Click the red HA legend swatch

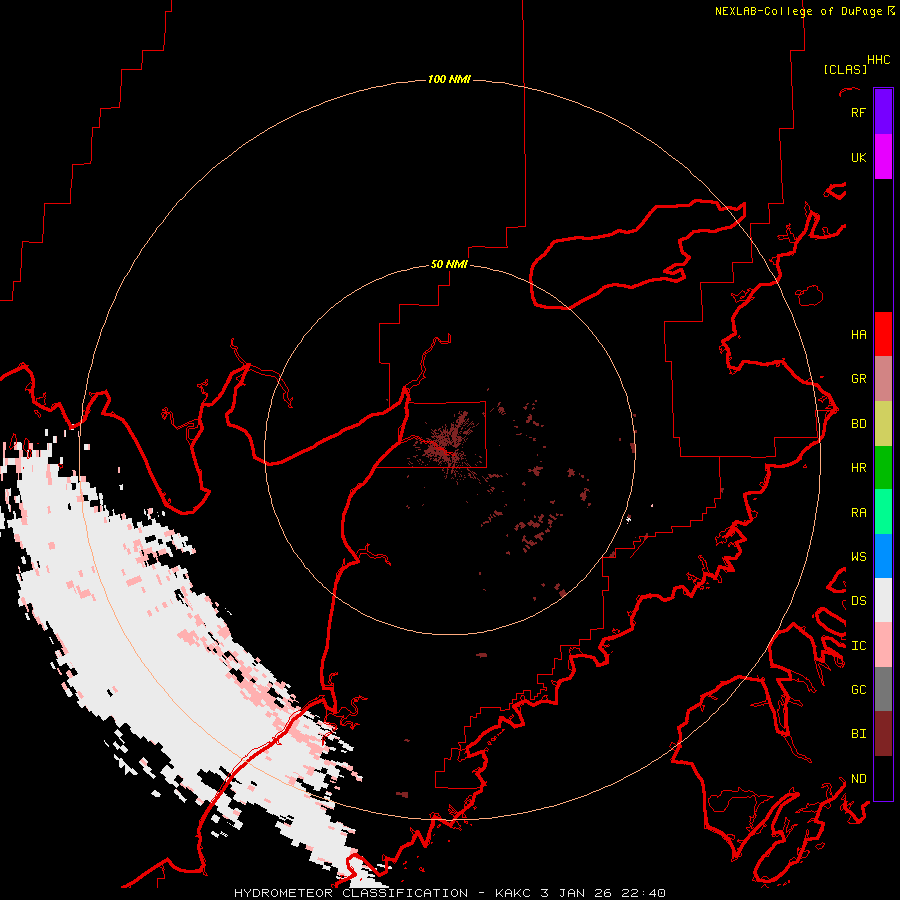(x=883, y=334)
